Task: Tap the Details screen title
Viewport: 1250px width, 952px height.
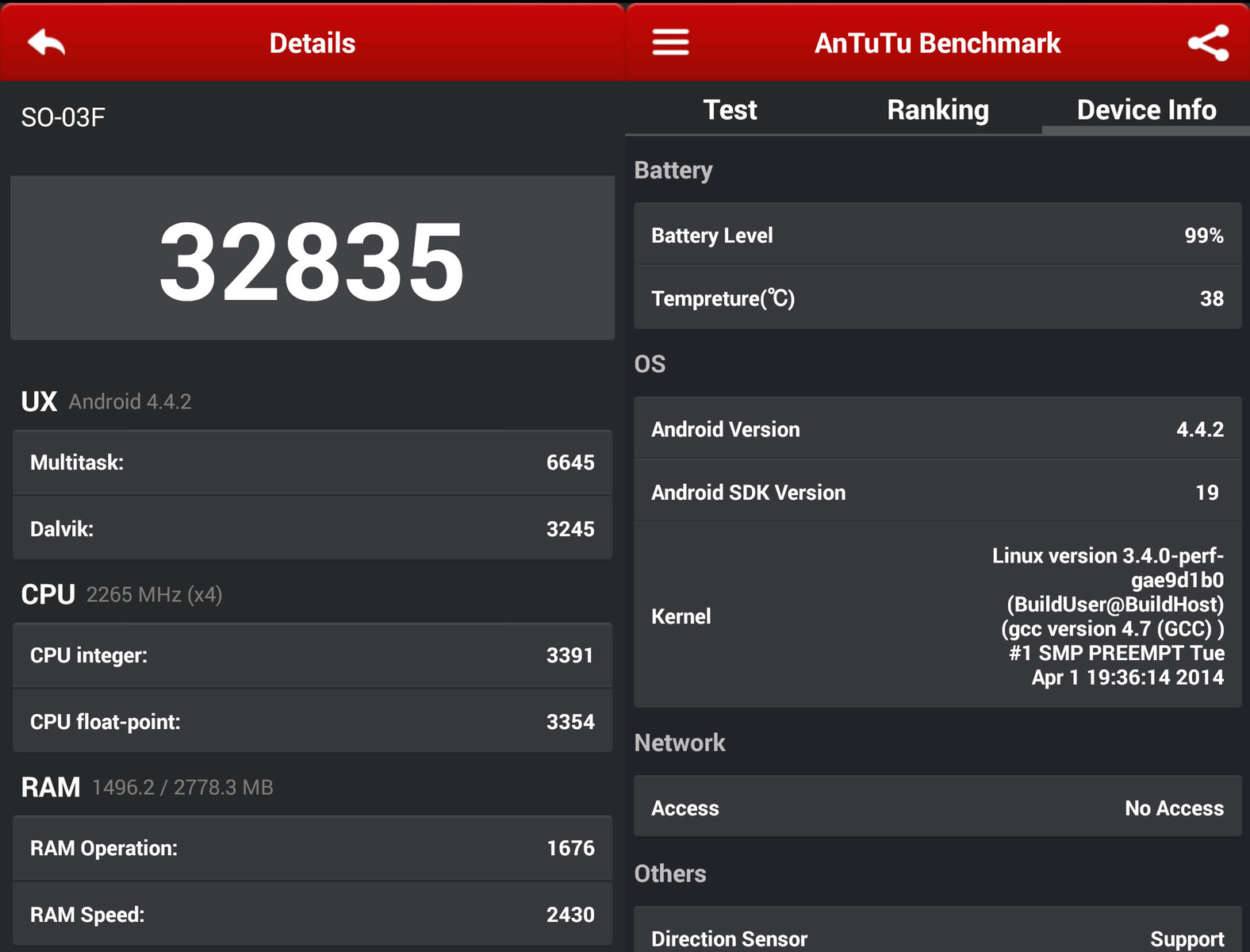Action: [312, 43]
